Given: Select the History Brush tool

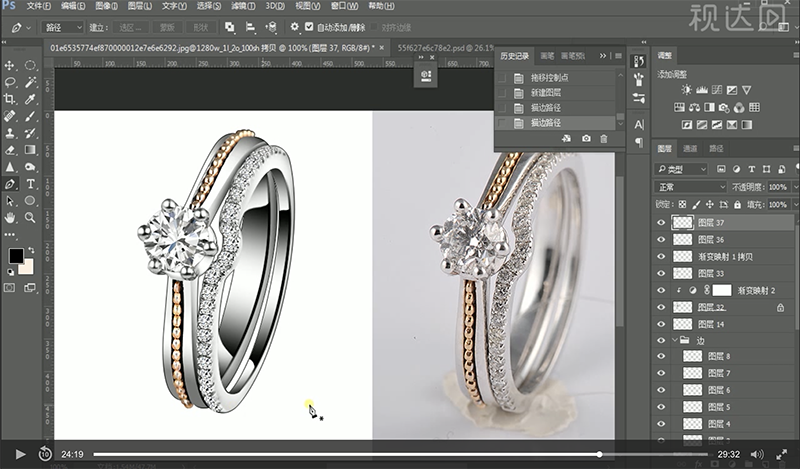Looking at the screenshot, I should tap(30, 133).
